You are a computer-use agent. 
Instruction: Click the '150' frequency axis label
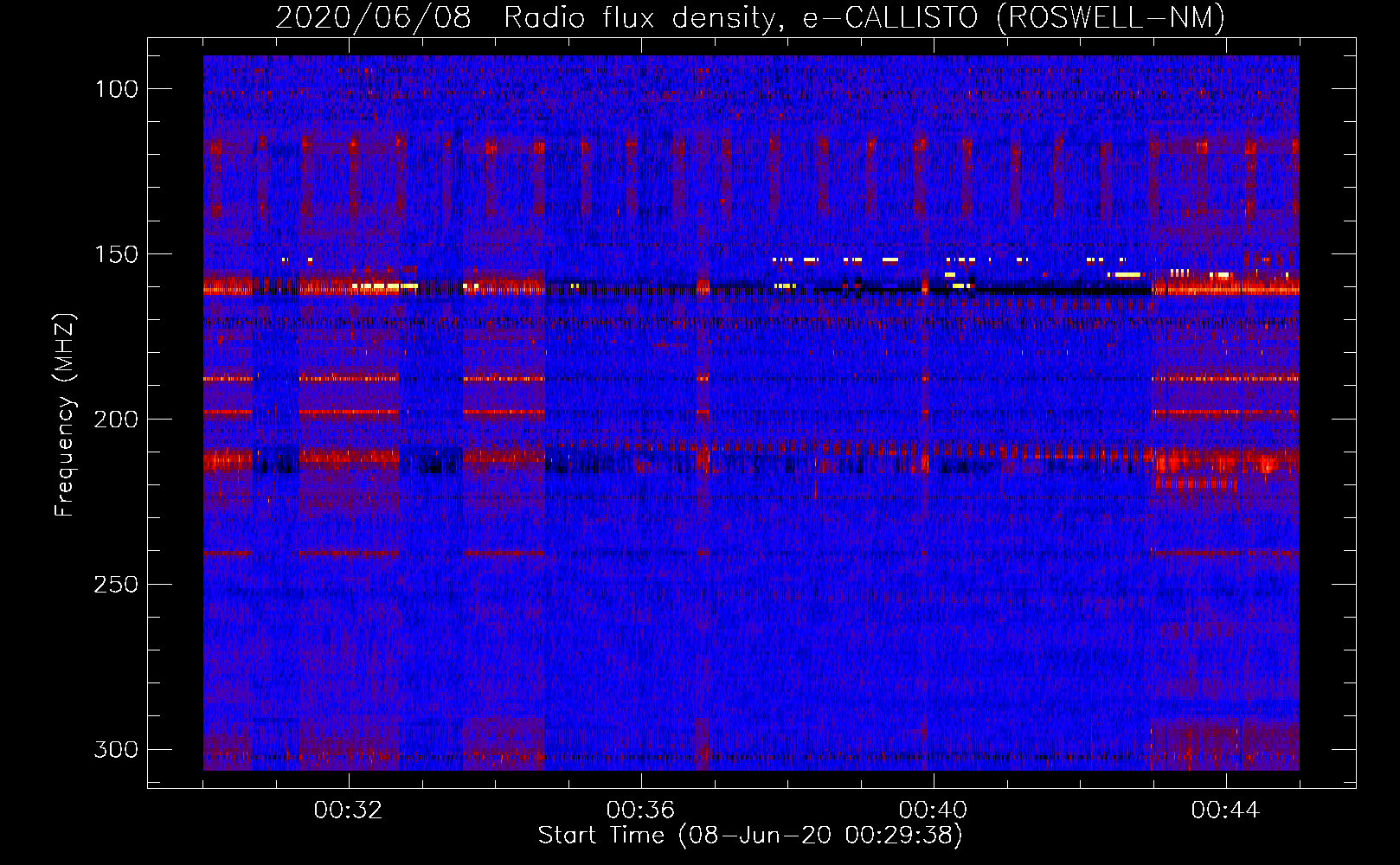(116, 254)
